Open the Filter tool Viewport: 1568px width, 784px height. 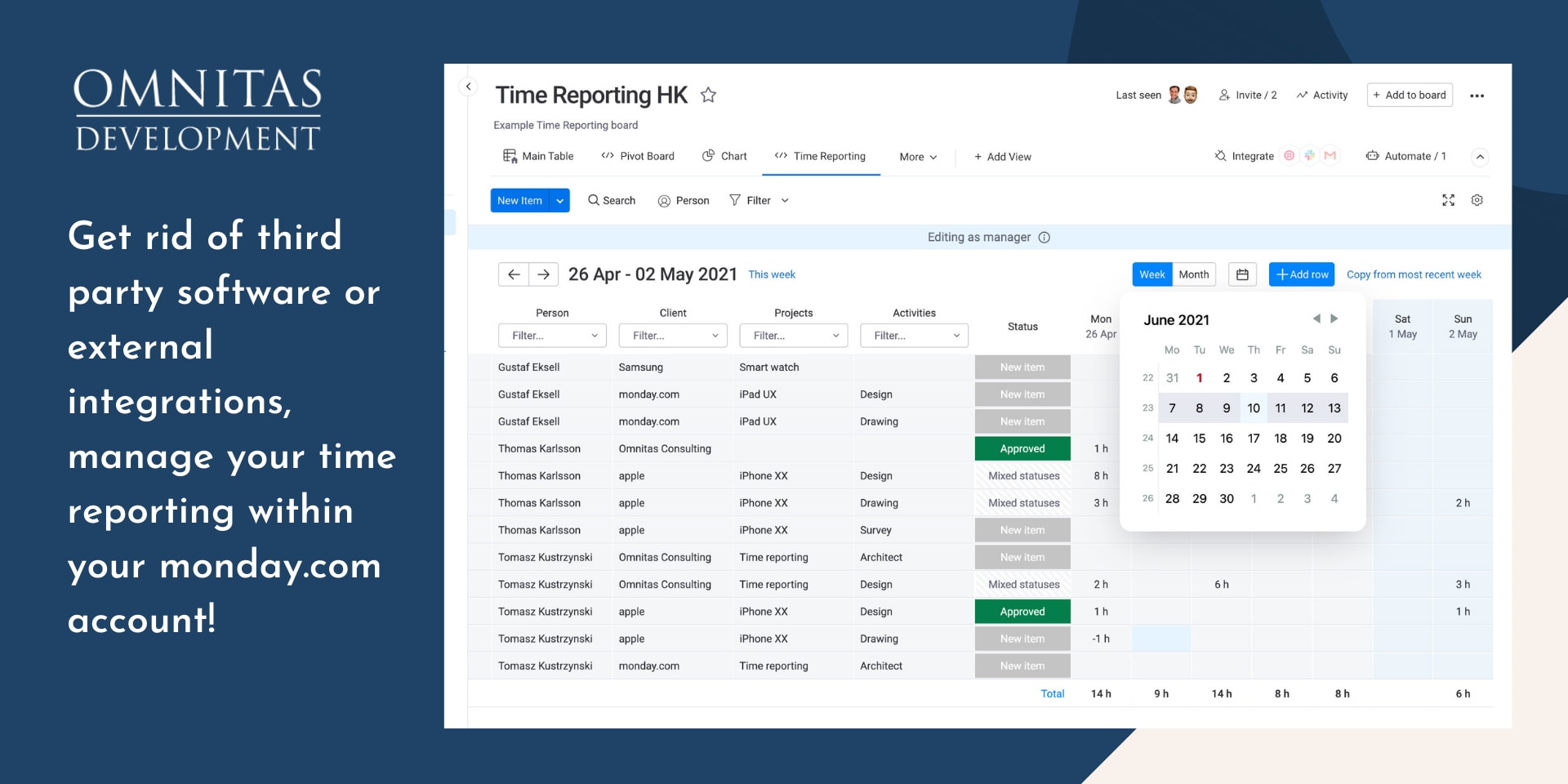click(750, 200)
